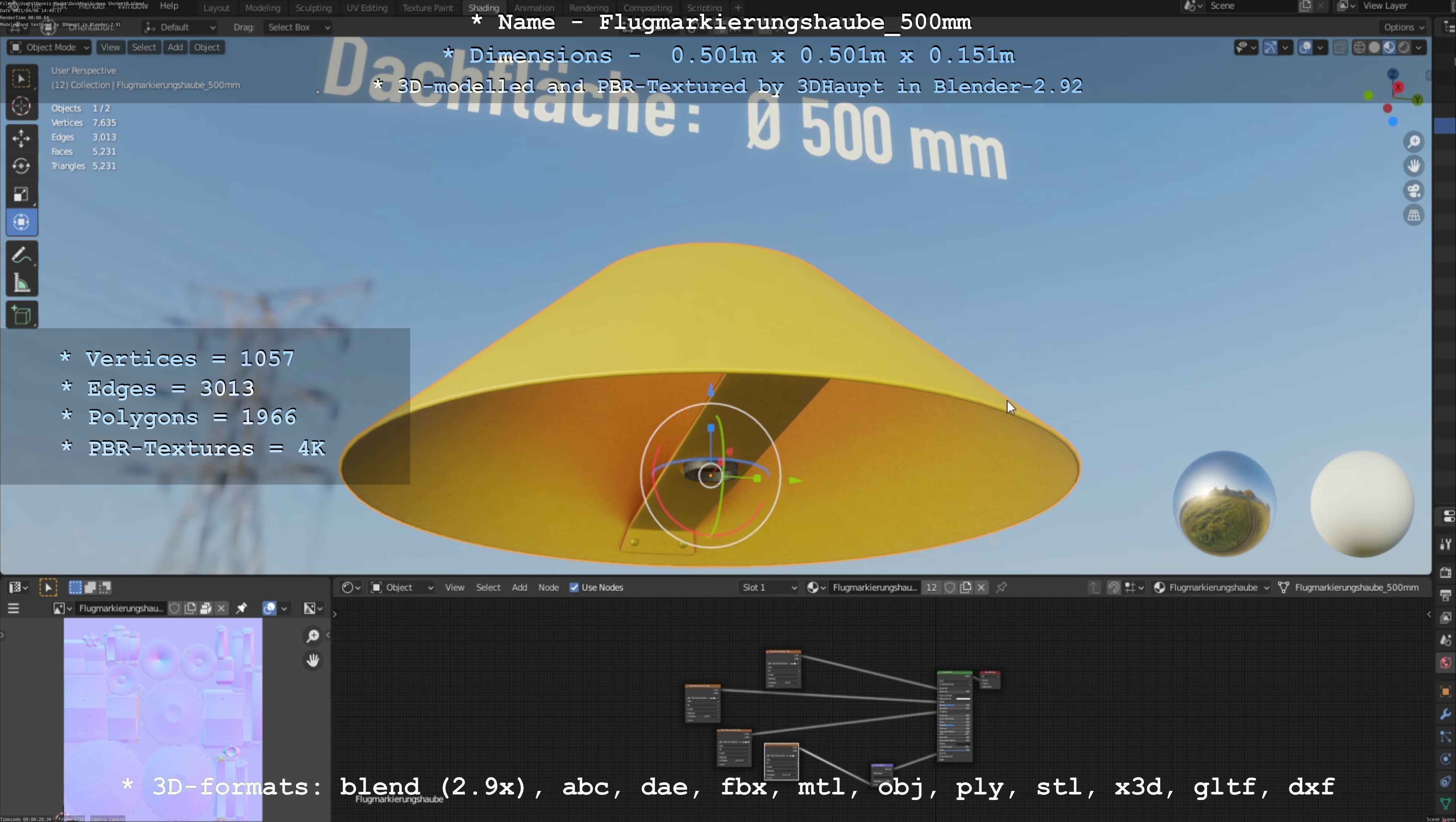
Task: Toggle viewport overlays button
Action: (x=1305, y=47)
